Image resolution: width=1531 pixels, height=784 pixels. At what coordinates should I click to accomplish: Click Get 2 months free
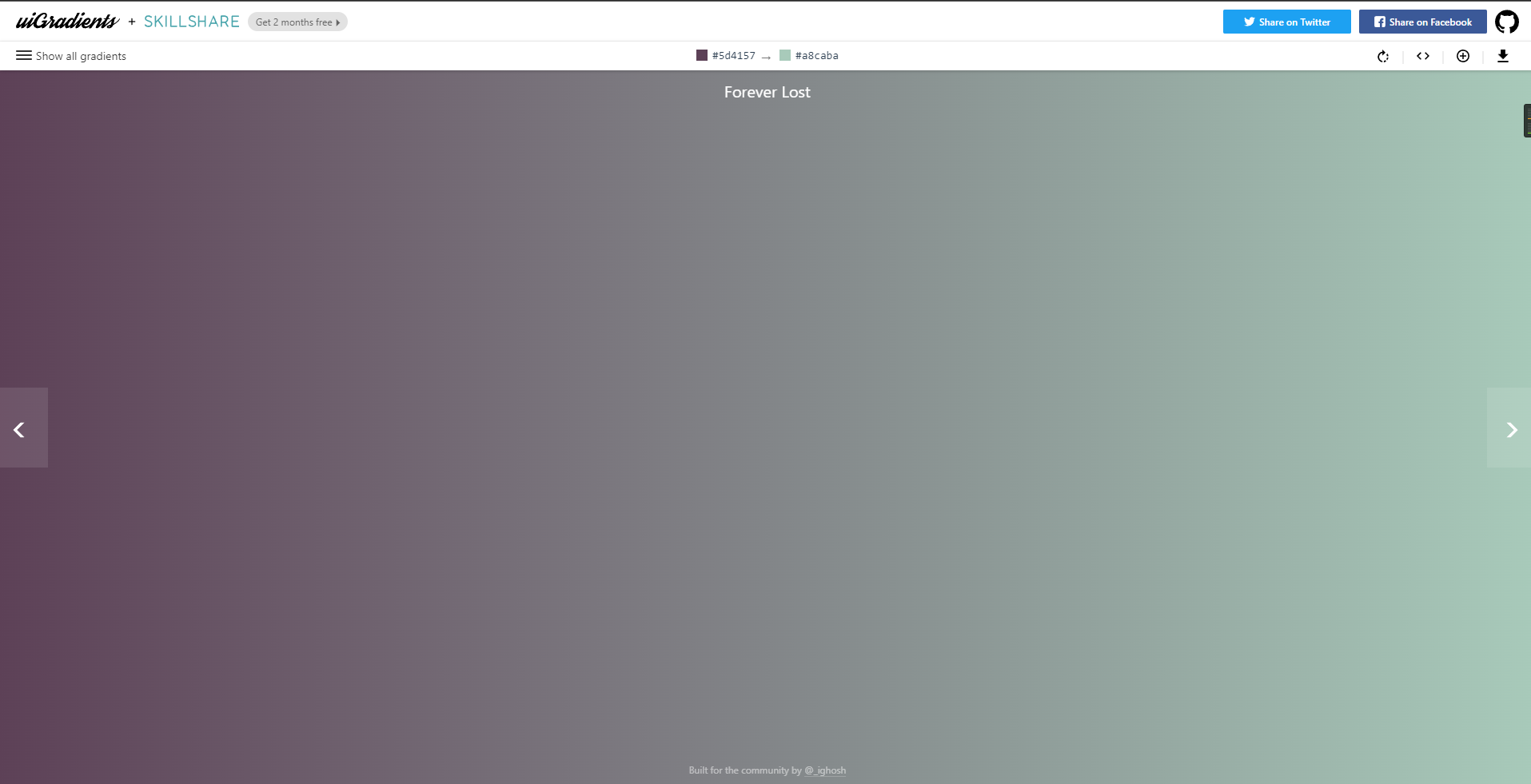tap(297, 22)
